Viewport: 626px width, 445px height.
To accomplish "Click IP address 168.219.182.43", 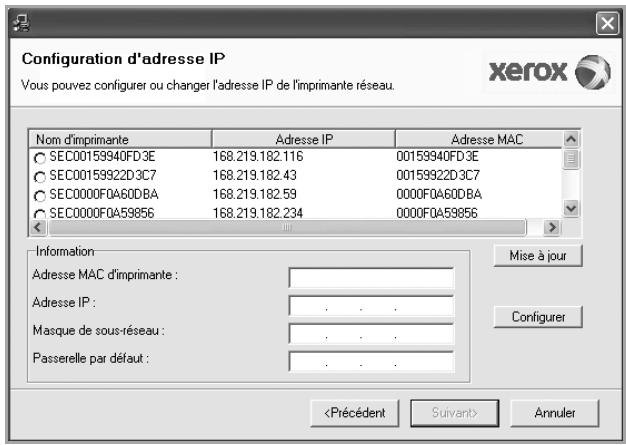I will 255,175.
